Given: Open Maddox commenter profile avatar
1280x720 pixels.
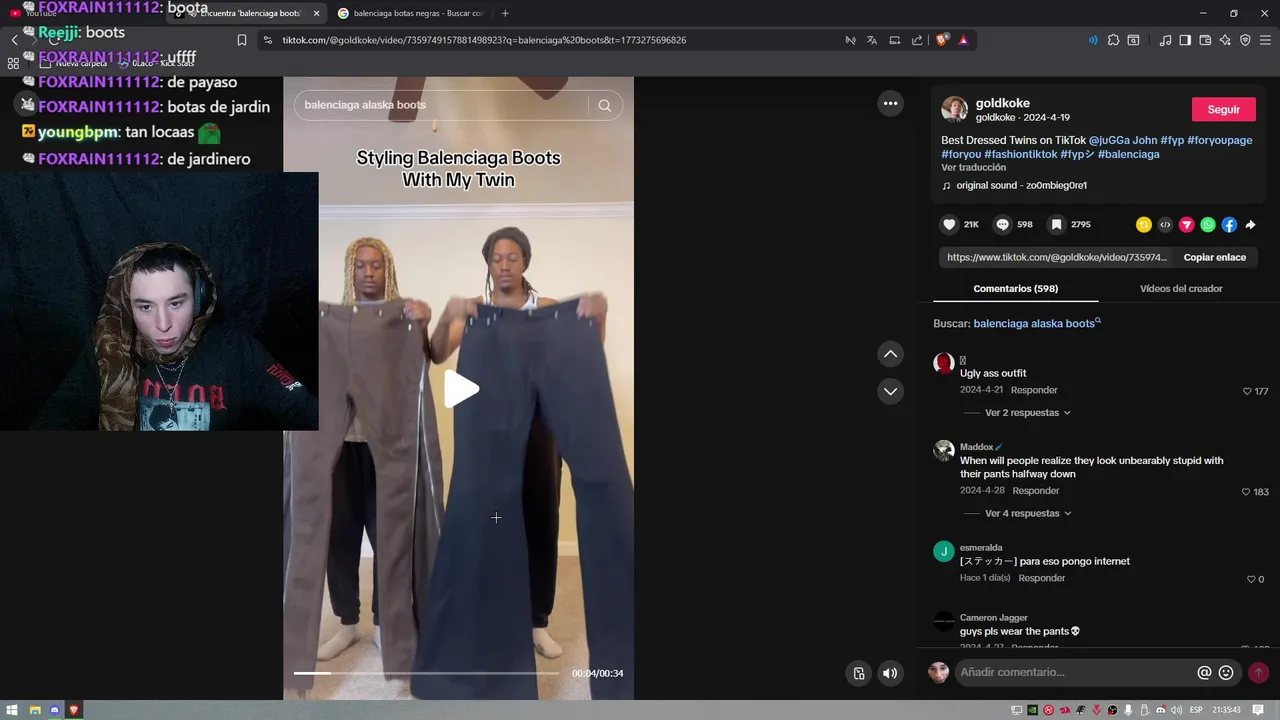Looking at the screenshot, I should tap(944, 450).
